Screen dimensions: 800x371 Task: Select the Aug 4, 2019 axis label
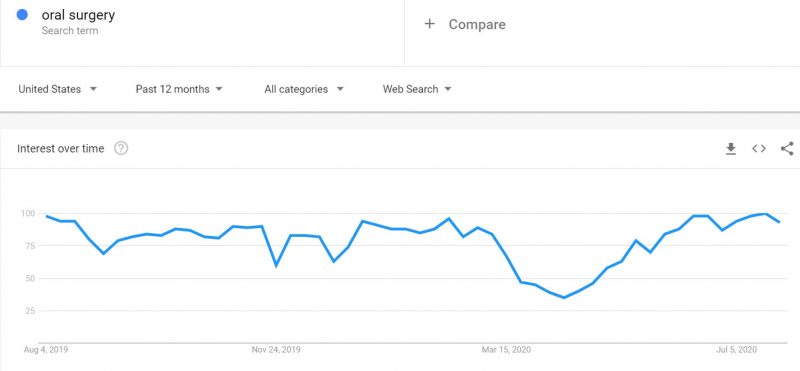tap(46, 350)
